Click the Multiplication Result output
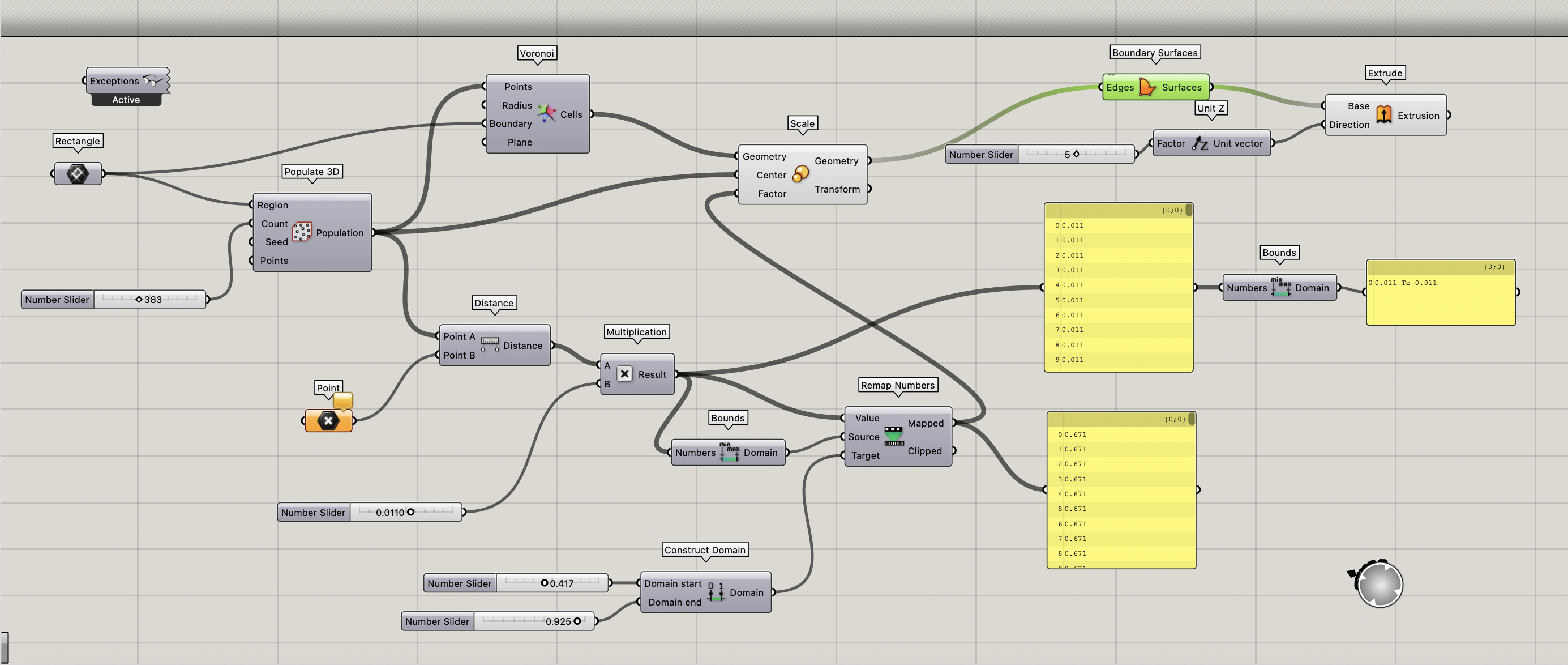Image resolution: width=1568 pixels, height=665 pixels. (x=652, y=374)
